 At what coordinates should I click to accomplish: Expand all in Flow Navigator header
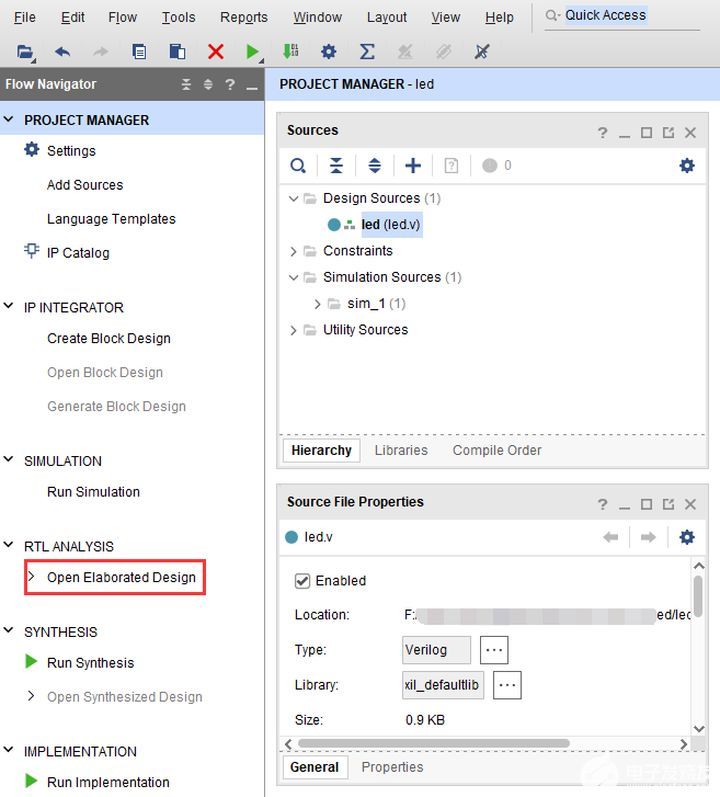pyautogui.click(x=208, y=84)
